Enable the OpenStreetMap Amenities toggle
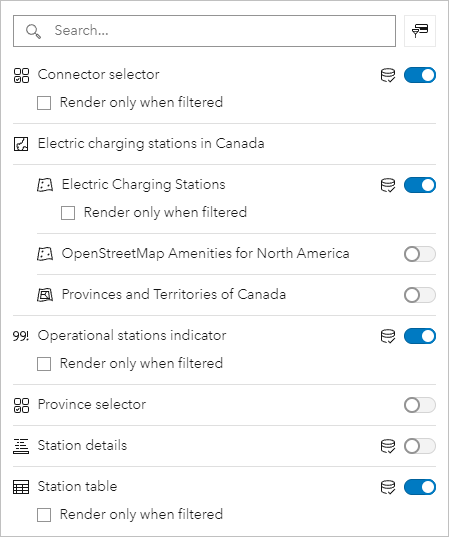 [420, 254]
